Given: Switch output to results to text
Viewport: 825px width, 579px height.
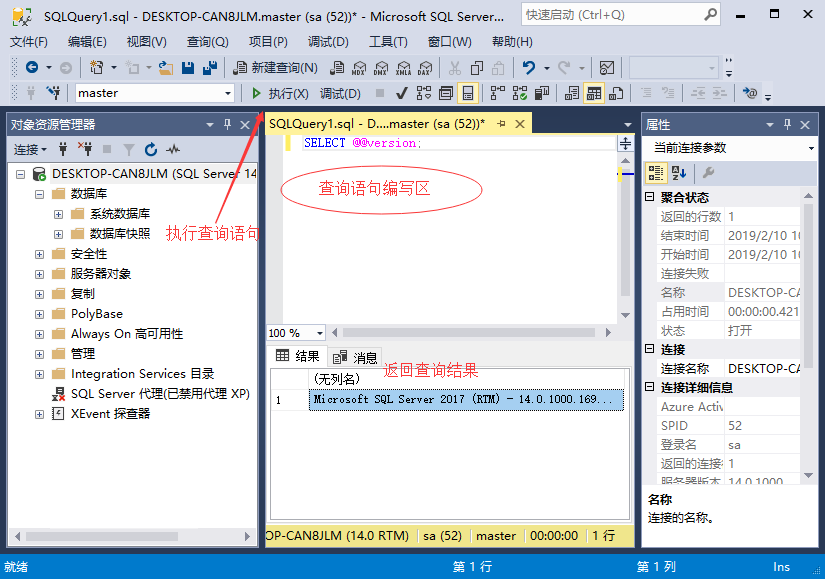Looking at the screenshot, I should [571, 93].
